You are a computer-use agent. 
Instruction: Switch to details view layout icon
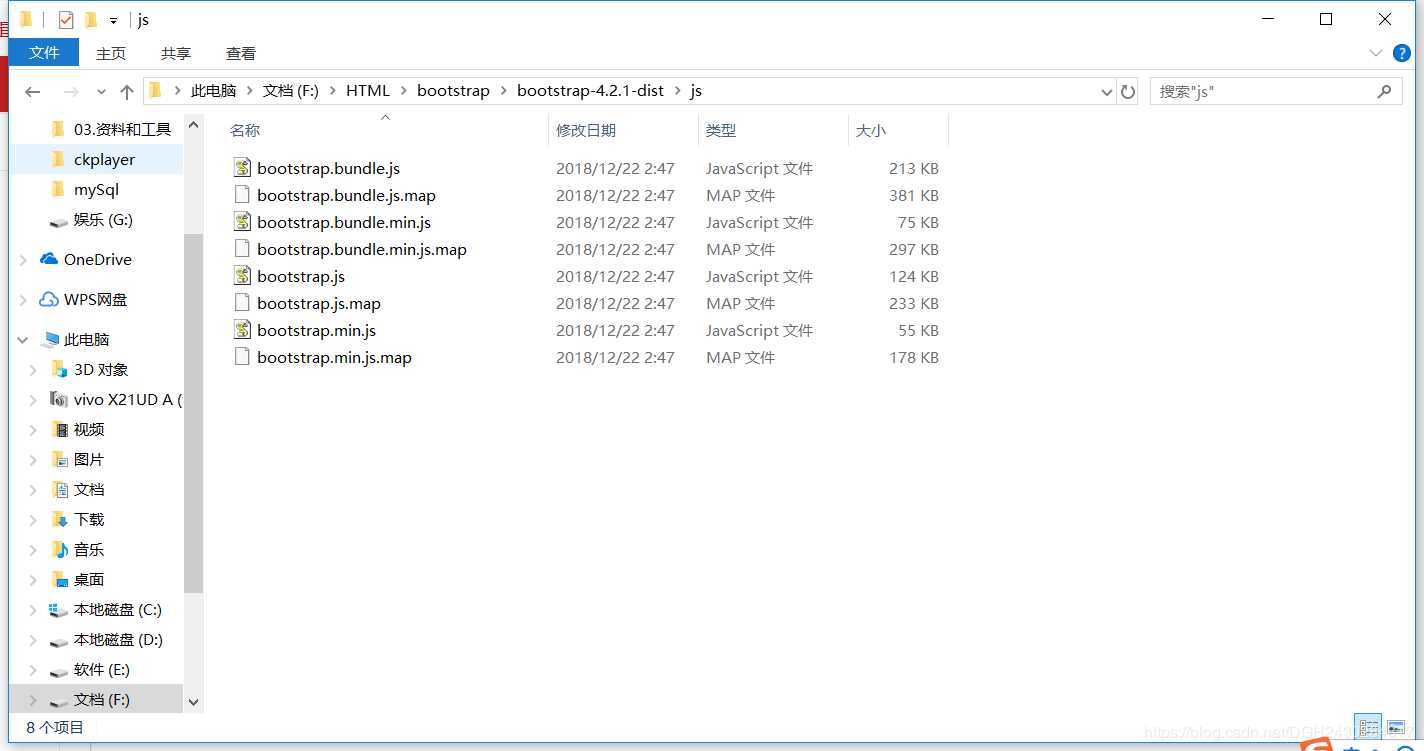point(1369,727)
